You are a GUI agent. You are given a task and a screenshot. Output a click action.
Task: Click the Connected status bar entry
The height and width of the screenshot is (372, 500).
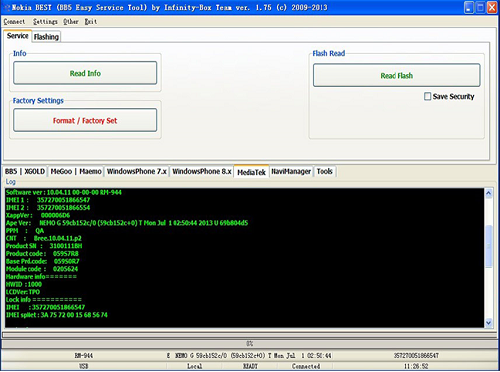click(306, 366)
